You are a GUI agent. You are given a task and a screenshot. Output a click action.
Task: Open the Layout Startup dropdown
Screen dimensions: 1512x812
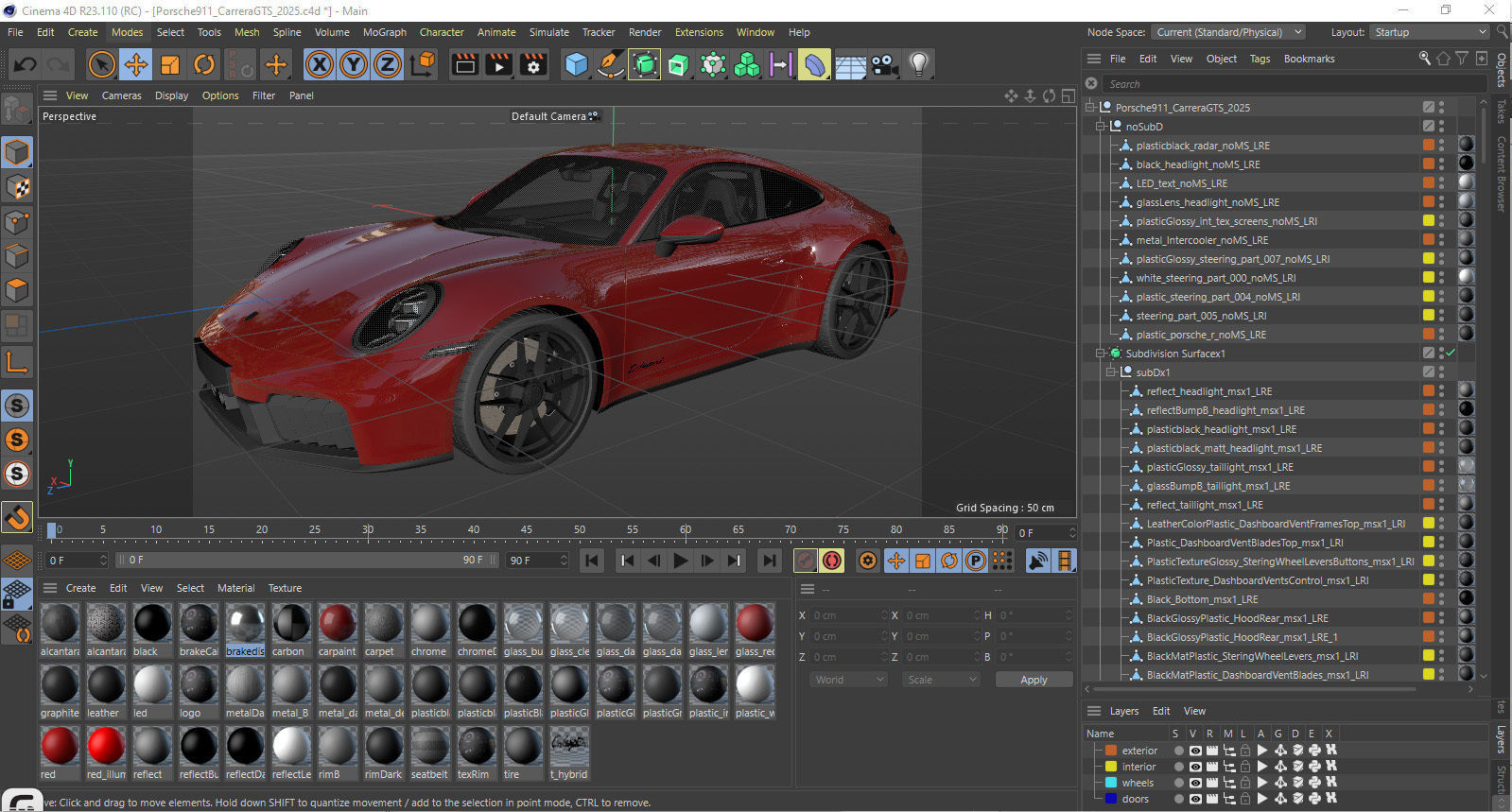1430,32
